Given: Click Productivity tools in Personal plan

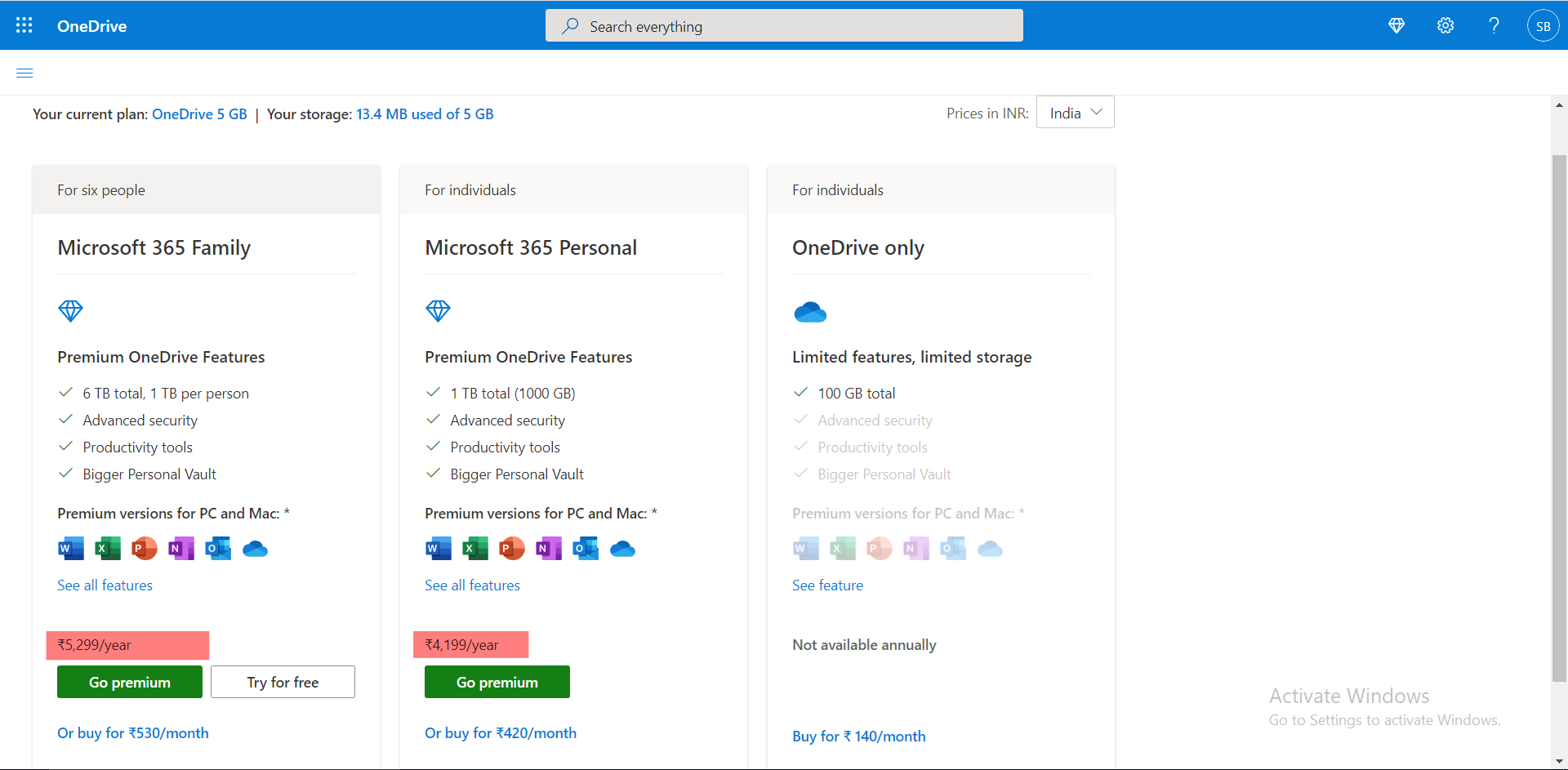Looking at the screenshot, I should (505, 447).
